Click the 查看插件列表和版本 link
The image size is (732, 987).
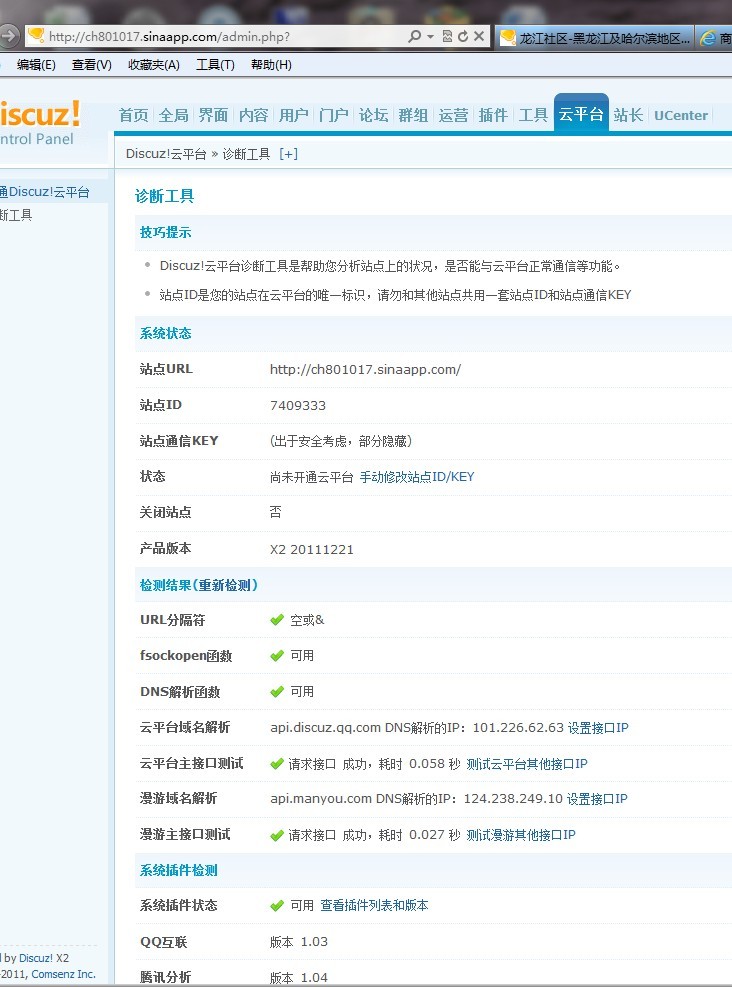[x=374, y=906]
